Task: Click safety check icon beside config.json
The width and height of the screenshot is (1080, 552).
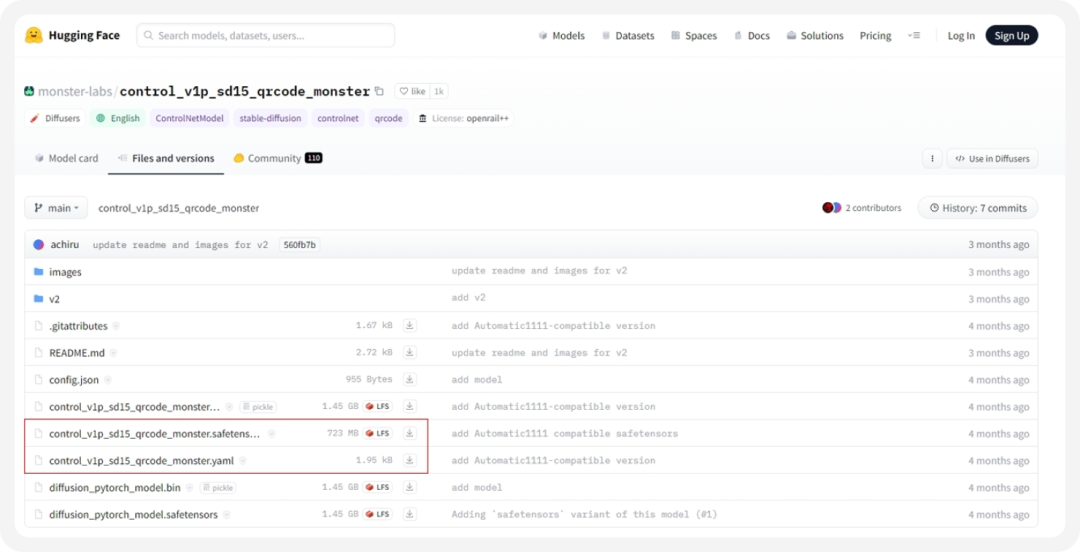Action: pos(107,380)
